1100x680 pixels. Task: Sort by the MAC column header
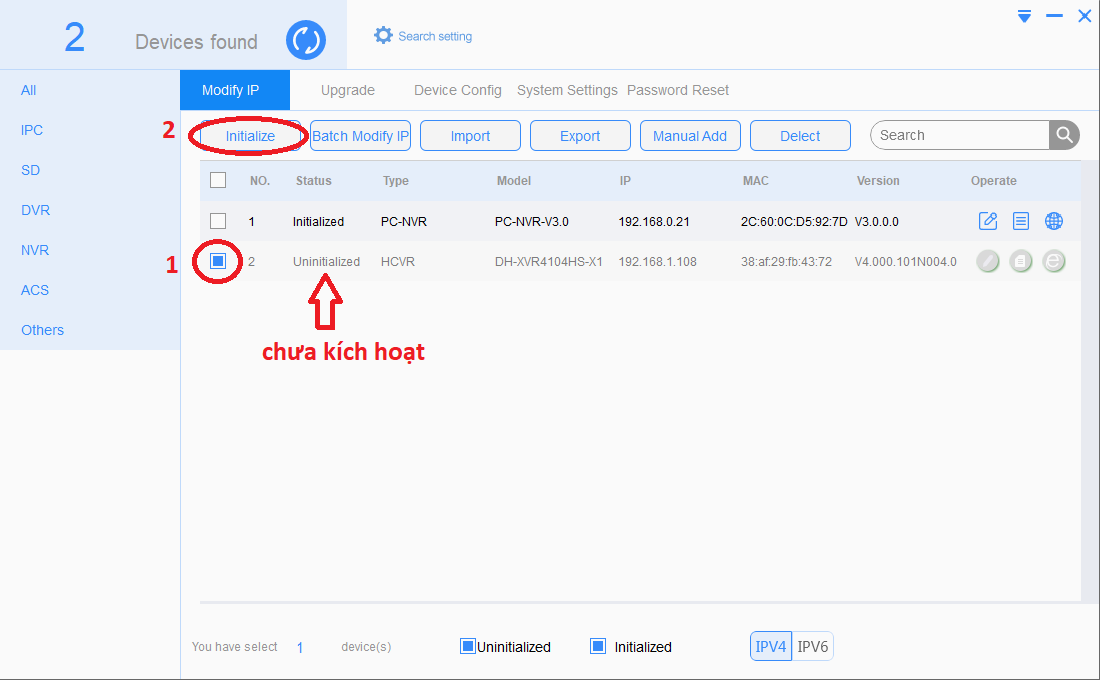coord(756,180)
